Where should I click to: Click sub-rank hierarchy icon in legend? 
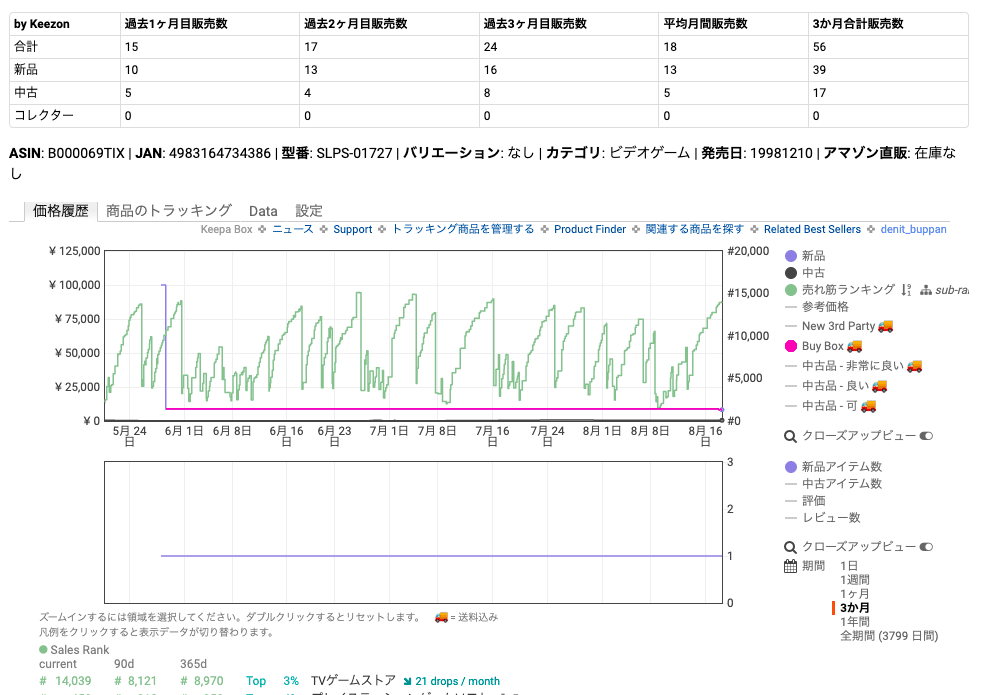coord(928,291)
